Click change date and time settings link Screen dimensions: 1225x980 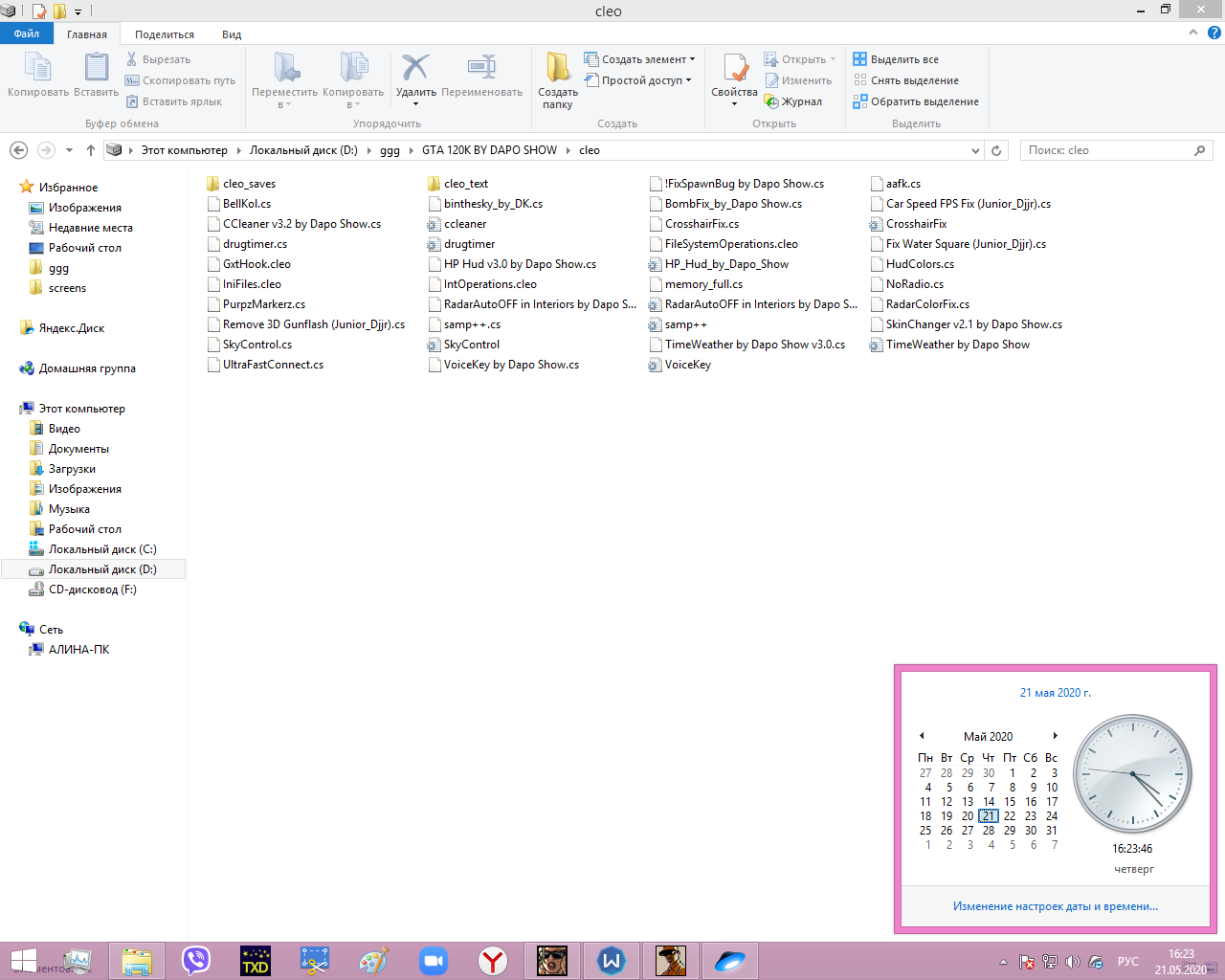1055,906
